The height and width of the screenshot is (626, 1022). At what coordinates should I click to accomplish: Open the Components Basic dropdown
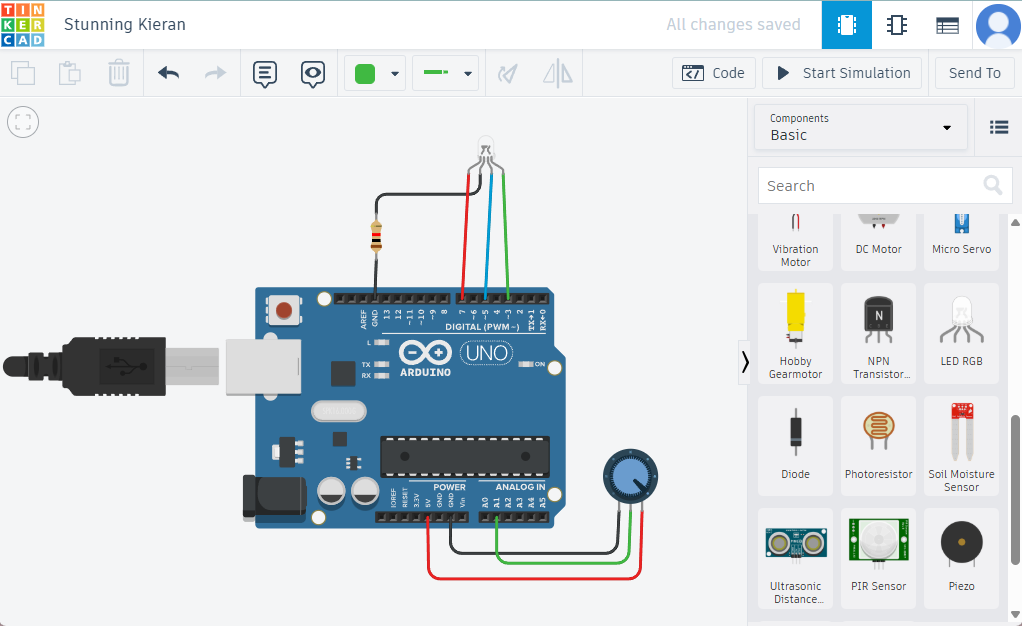(860, 127)
